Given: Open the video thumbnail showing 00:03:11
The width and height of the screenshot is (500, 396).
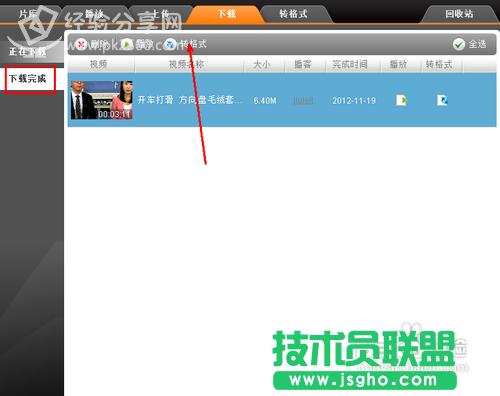Looking at the screenshot, I should click(x=102, y=100).
